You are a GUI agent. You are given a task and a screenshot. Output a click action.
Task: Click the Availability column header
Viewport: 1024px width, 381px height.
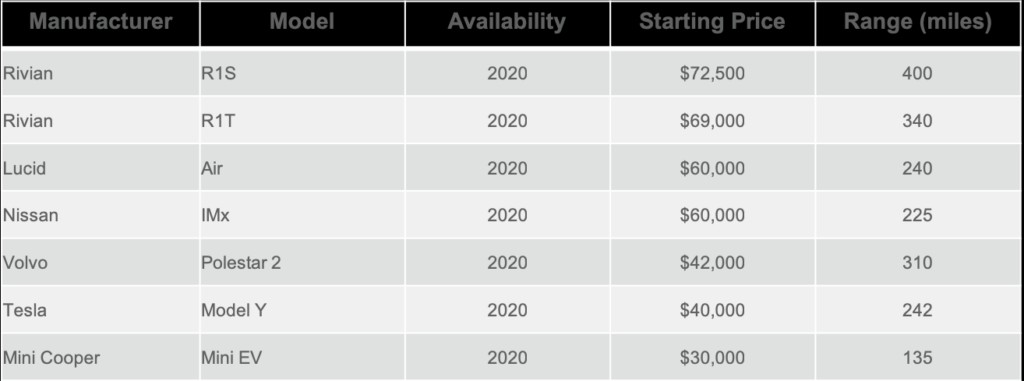pos(507,24)
